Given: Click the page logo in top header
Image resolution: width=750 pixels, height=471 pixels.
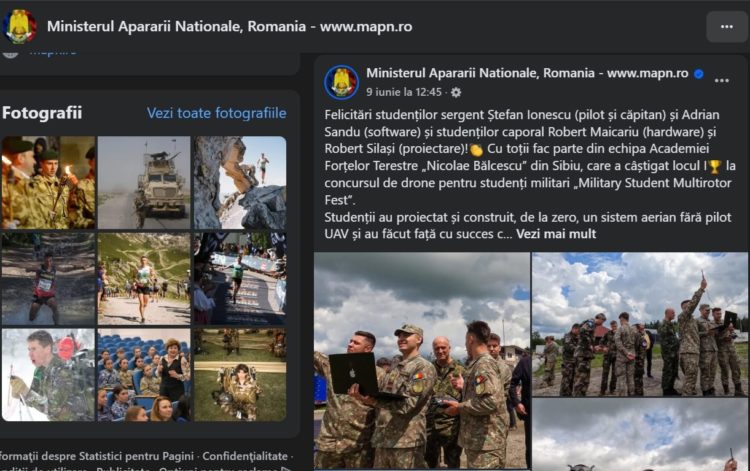Looking at the screenshot, I should 20,27.
